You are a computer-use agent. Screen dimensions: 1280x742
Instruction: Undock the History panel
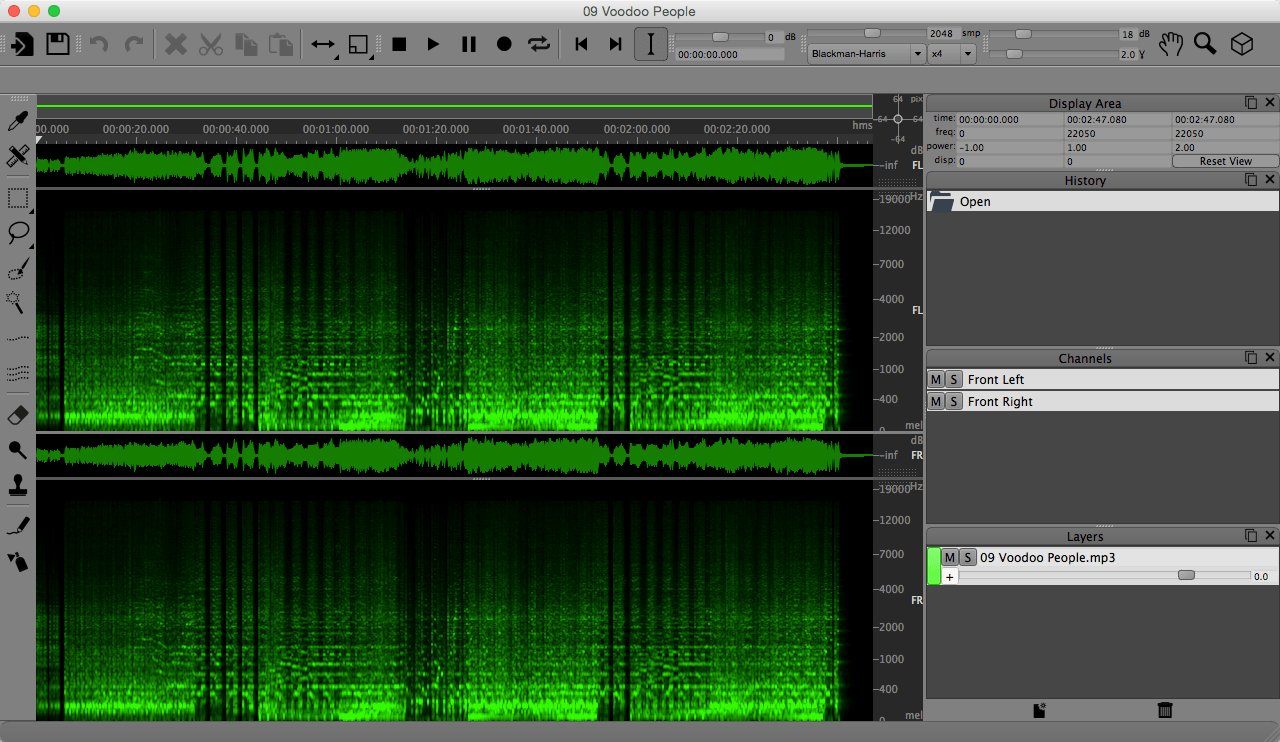click(x=1251, y=180)
